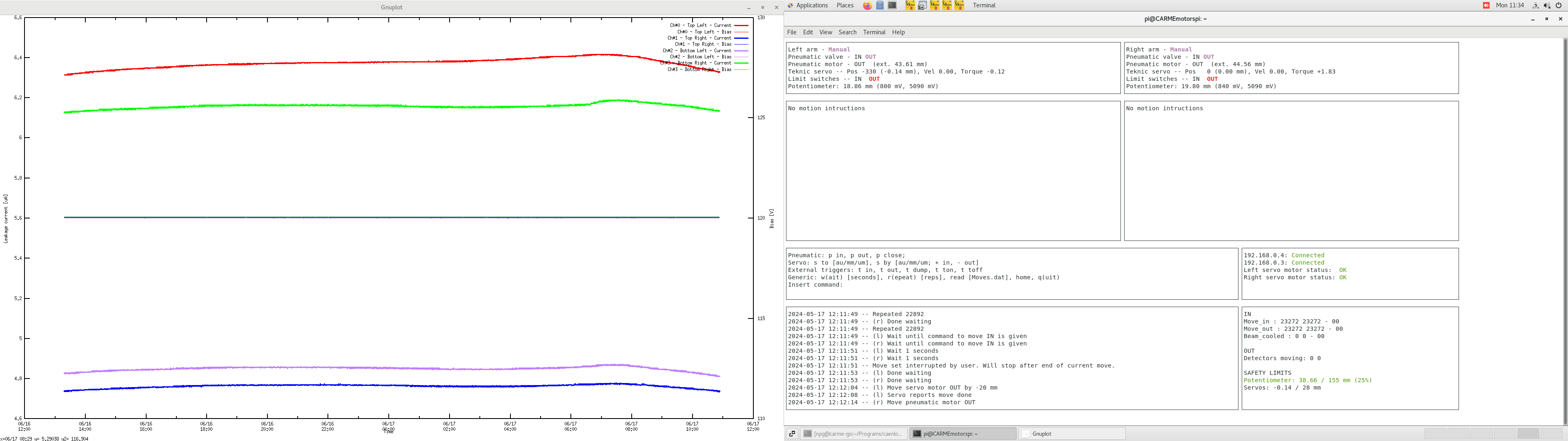Open the terminal File menu
The height and width of the screenshot is (441, 1568).
point(791,32)
